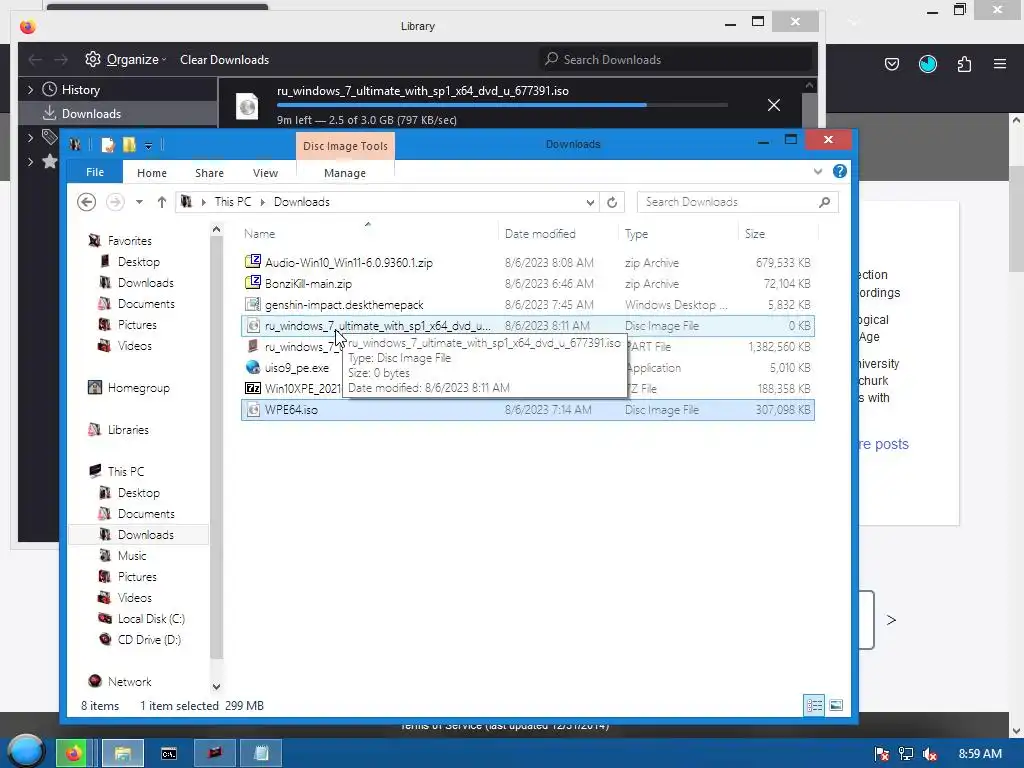The width and height of the screenshot is (1024, 768).
Task: Switch to the View ribbon tab
Action: pos(265,173)
